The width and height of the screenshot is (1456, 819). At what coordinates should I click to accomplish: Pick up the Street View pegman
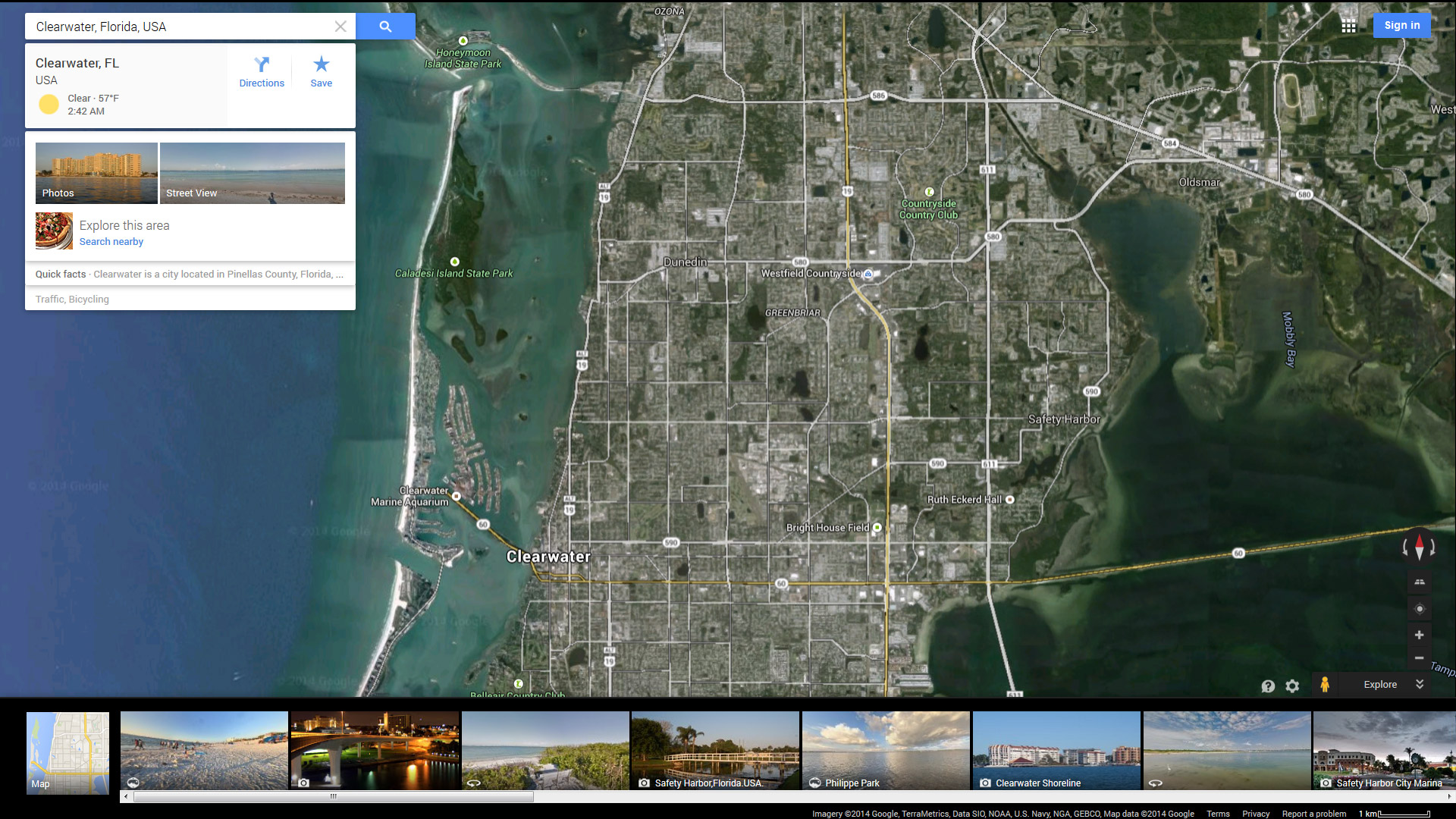pos(1324,685)
